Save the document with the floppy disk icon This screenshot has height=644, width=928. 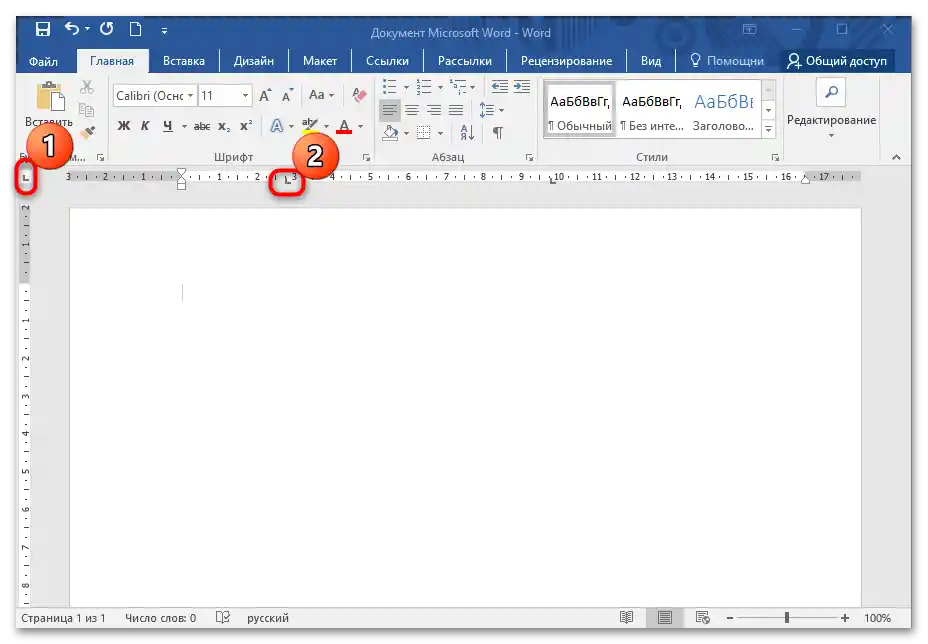pyautogui.click(x=43, y=29)
